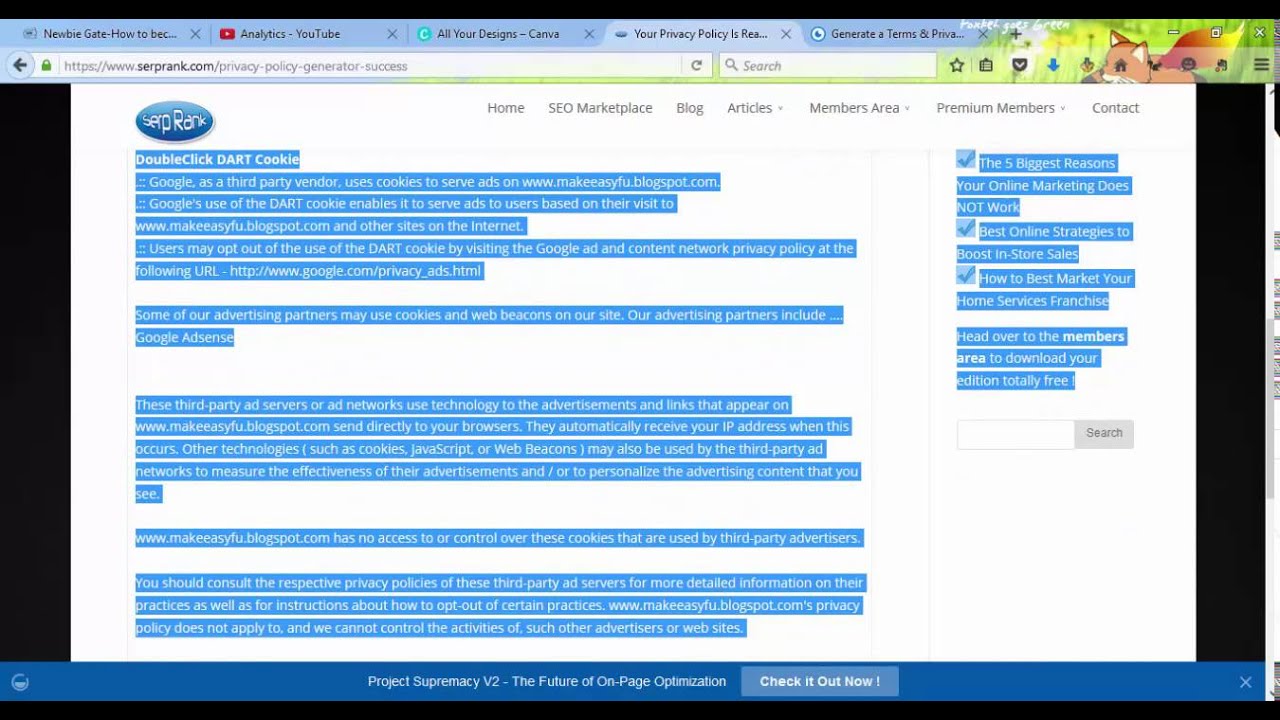Click the round icon on bottom banner
This screenshot has width=1280, height=720.
coord(20,682)
